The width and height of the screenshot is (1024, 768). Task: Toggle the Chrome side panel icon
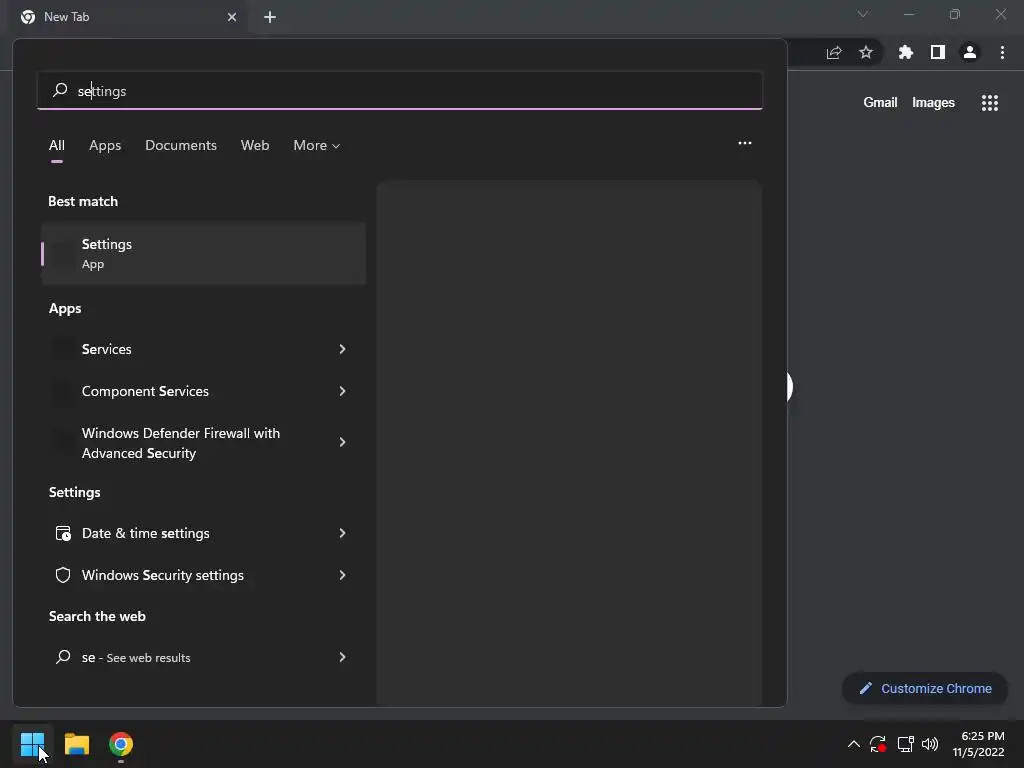(x=938, y=52)
